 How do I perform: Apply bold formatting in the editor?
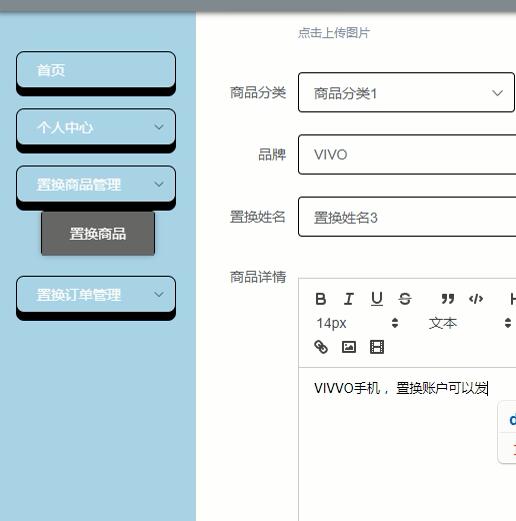pos(321,299)
